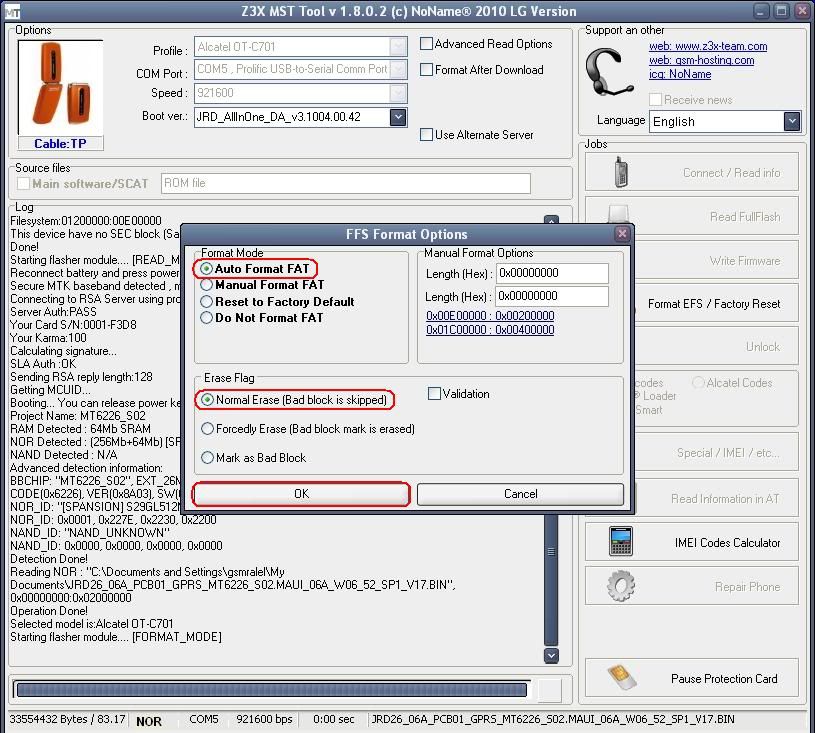The image size is (815, 733).
Task: Select Manual Format FAT radio option
Action: [x=207, y=285]
